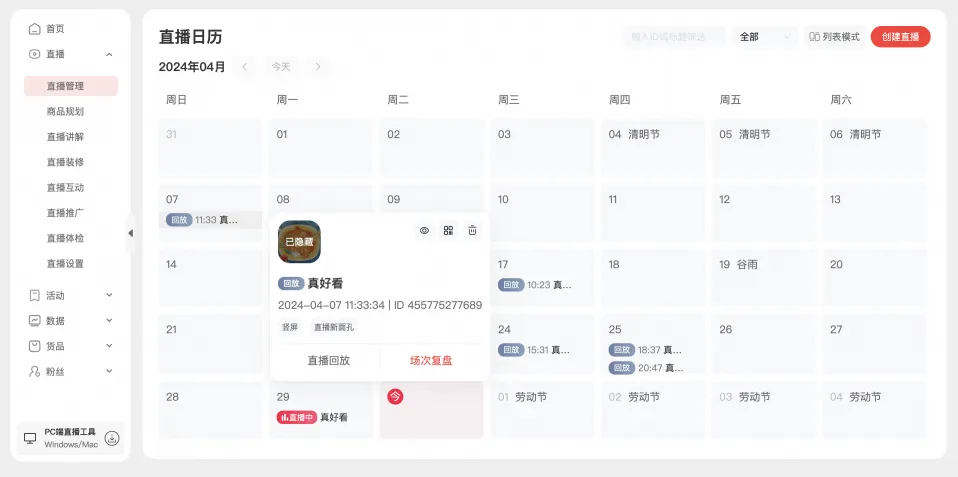Select 直播管理 in the sidebar
The width and height of the screenshot is (958, 477).
[x=71, y=86]
